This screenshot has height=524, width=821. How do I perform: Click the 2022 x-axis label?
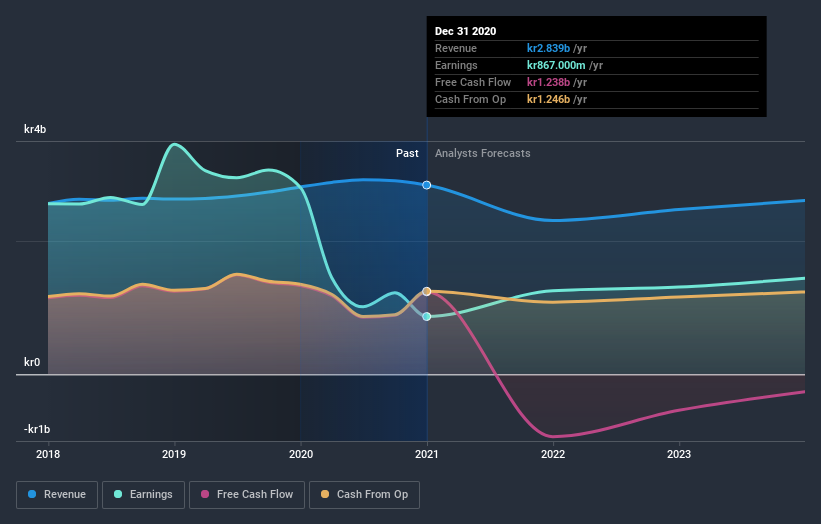tap(553, 454)
